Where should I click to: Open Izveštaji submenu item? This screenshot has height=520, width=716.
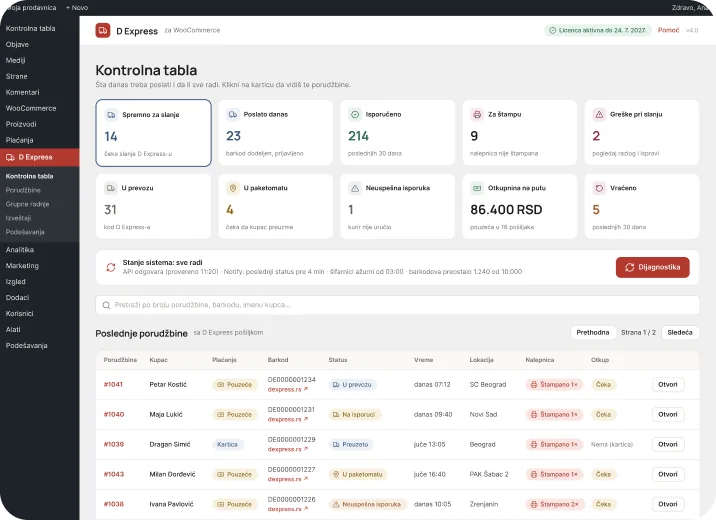[18, 218]
